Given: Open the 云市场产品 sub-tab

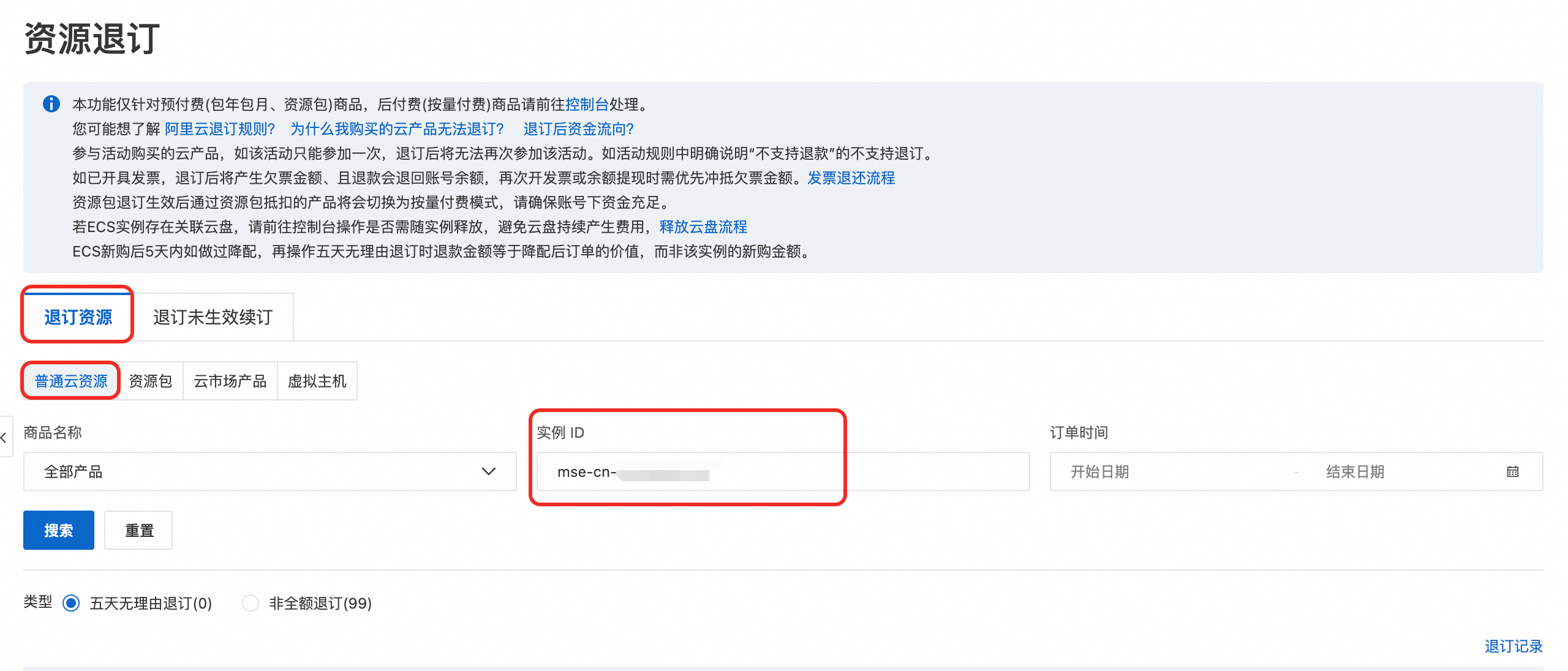Looking at the screenshot, I should pyautogui.click(x=230, y=381).
